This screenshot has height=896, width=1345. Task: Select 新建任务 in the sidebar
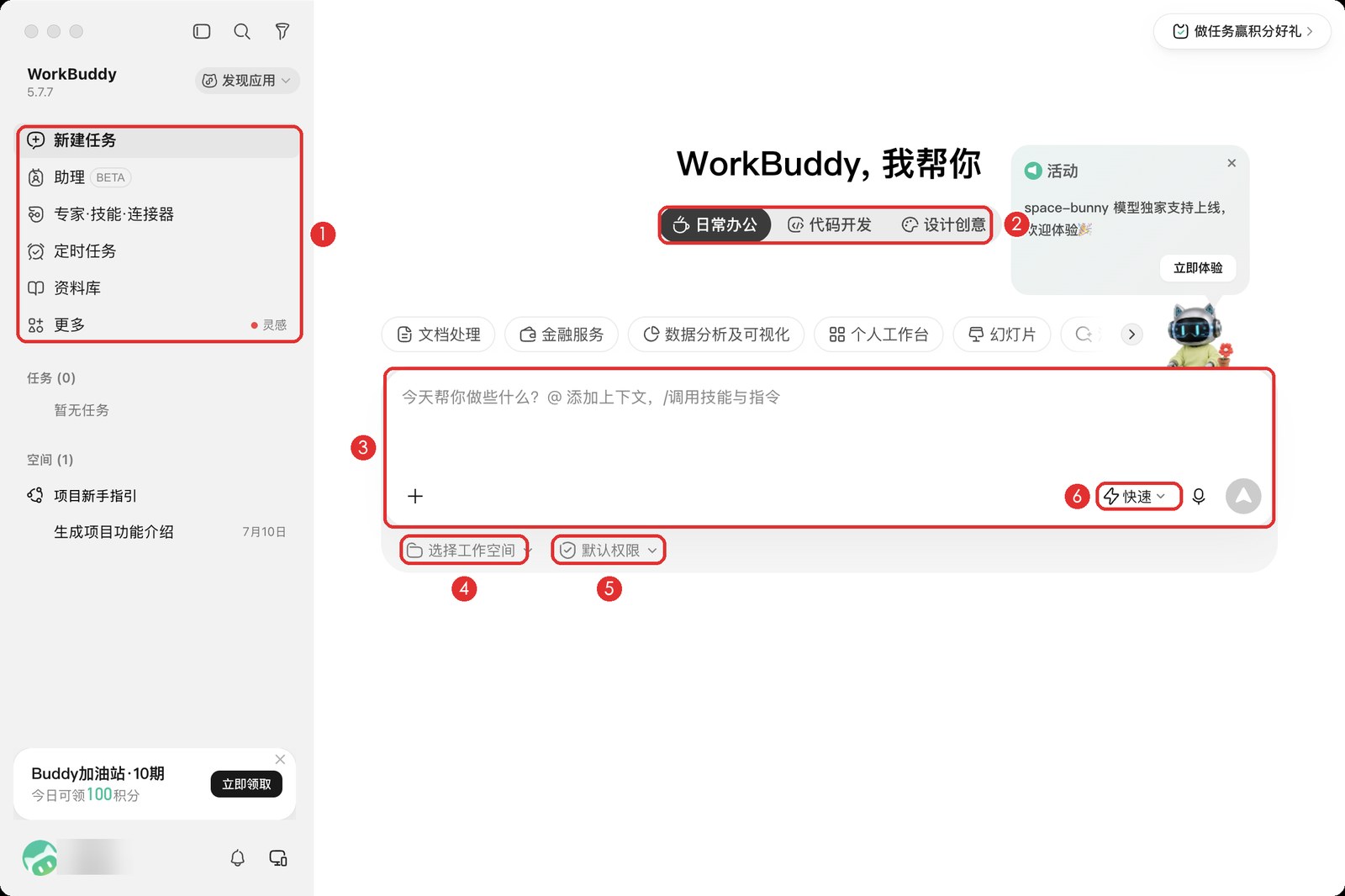[x=159, y=140]
